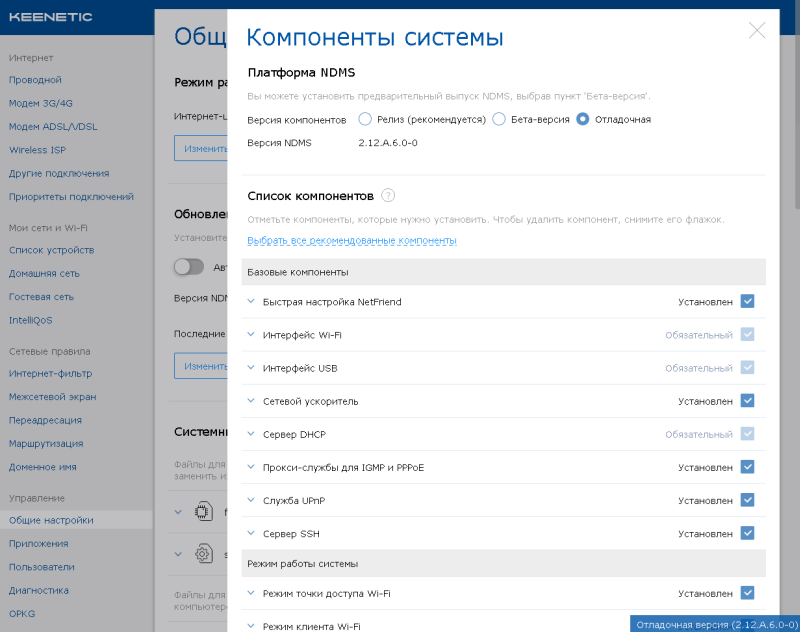Click the page vertical scrollbar

(797, 104)
